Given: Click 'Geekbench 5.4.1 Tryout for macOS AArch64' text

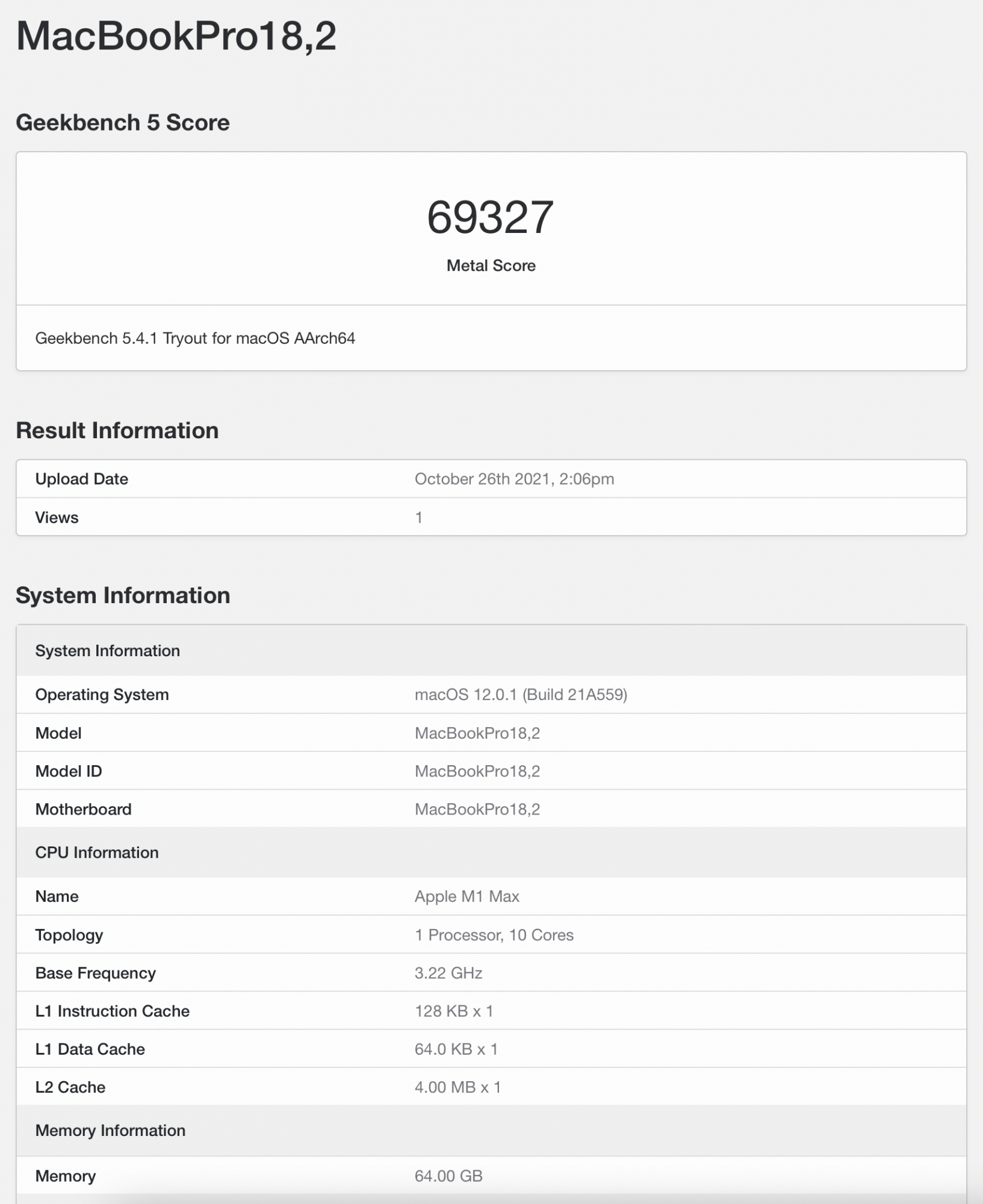Looking at the screenshot, I should point(195,338).
